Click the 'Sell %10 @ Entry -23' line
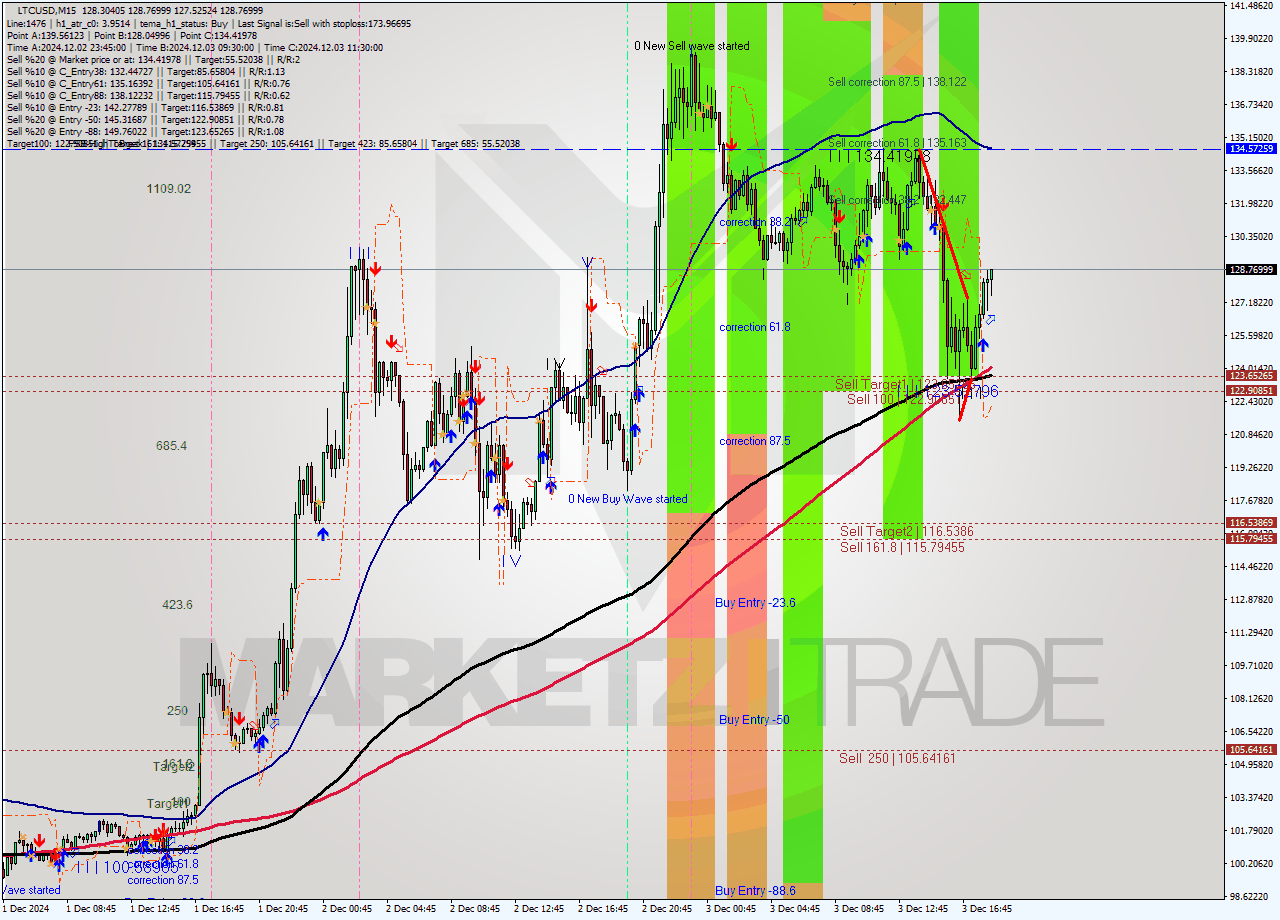Viewport: 1280px width, 920px height. tap(145, 107)
